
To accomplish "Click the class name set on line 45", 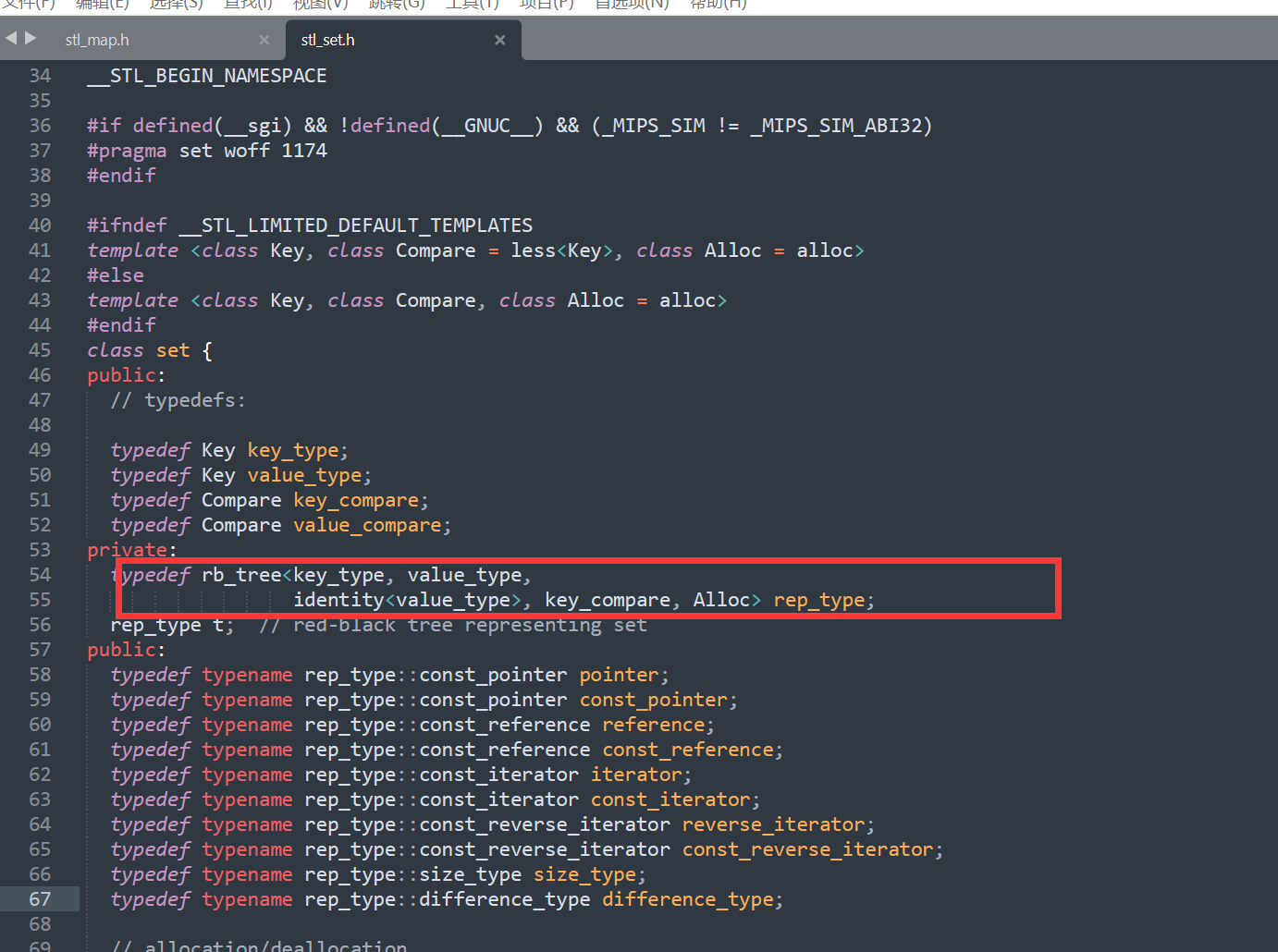I will click(x=173, y=350).
